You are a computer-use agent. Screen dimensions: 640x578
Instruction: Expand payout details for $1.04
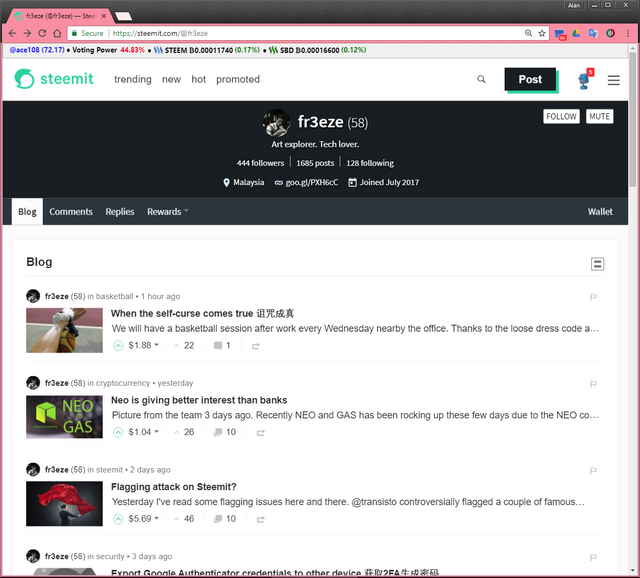pos(144,432)
